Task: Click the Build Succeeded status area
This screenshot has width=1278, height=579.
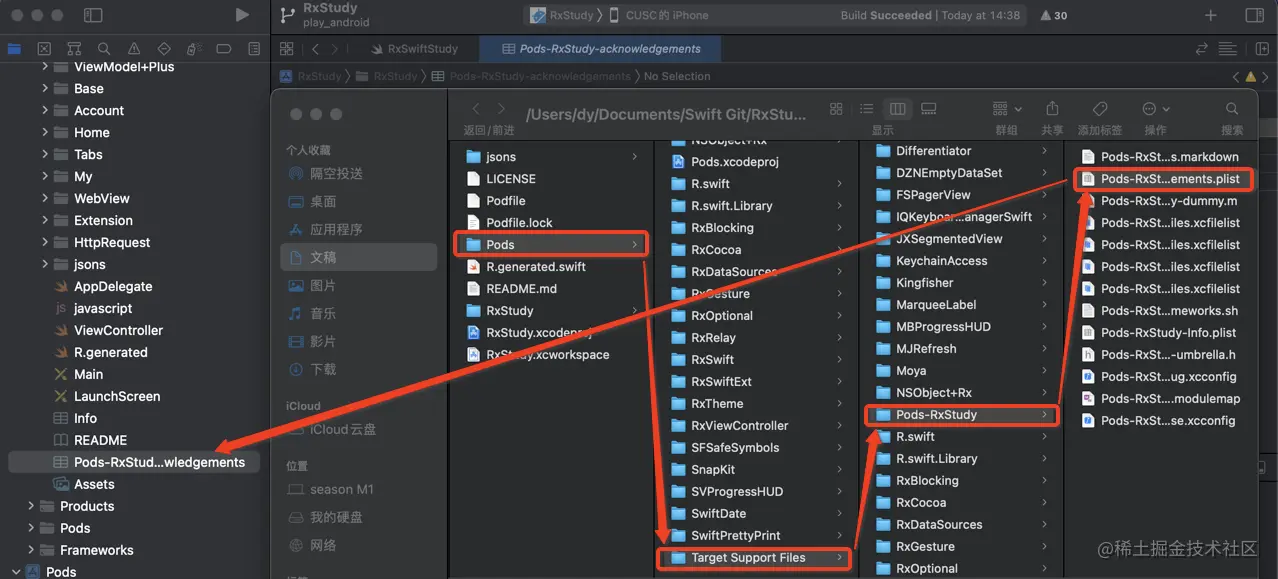Action: click(930, 15)
